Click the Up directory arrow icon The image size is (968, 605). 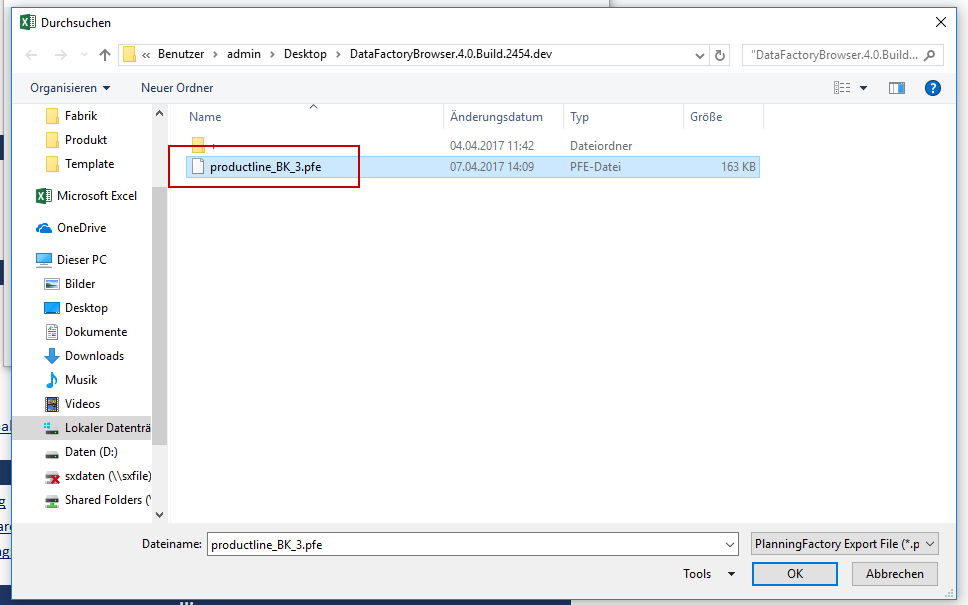[x=105, y=54]
